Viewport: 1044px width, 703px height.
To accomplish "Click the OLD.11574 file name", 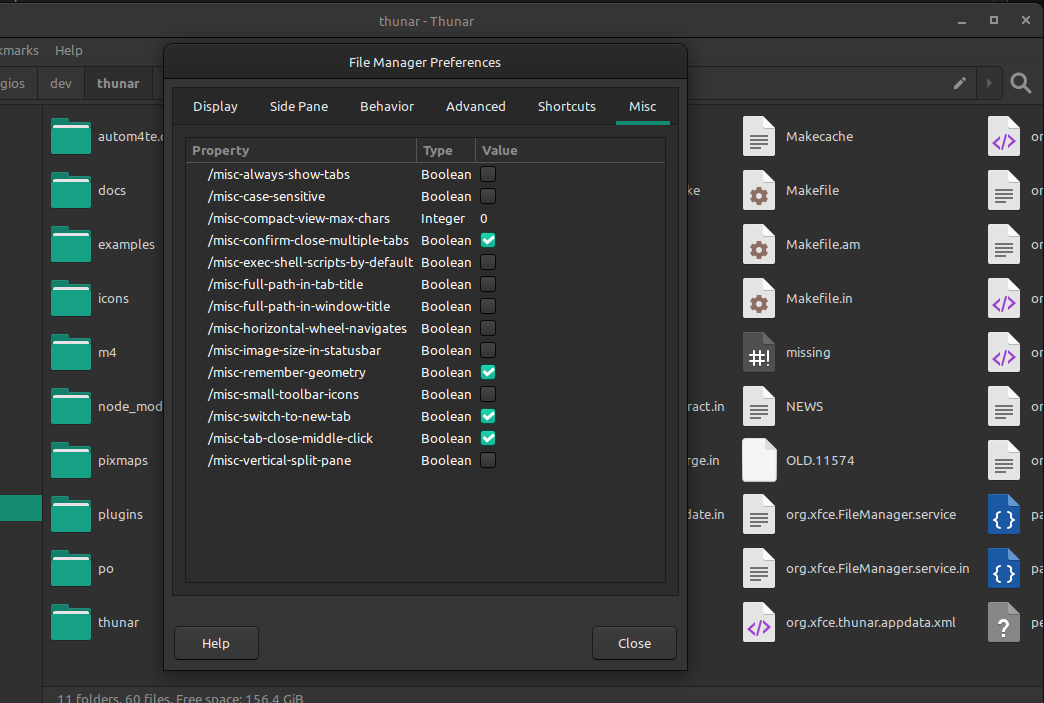I will point(820,460).
